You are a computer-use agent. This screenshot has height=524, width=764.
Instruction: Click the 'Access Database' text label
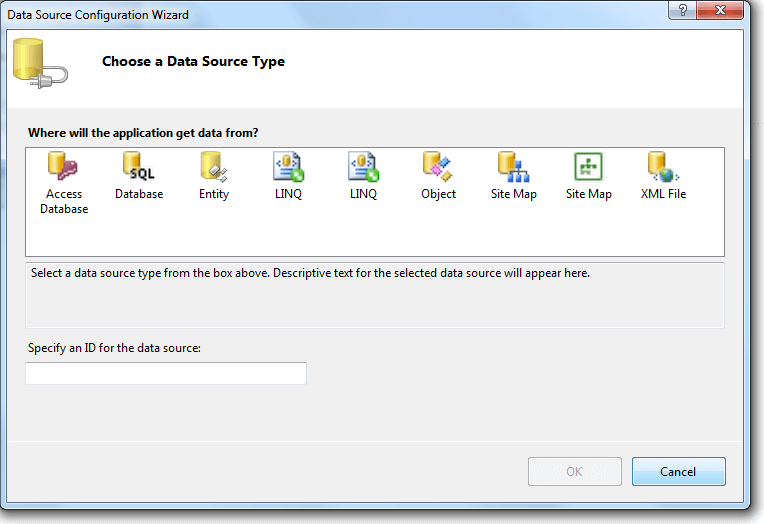tap(64, 201)
